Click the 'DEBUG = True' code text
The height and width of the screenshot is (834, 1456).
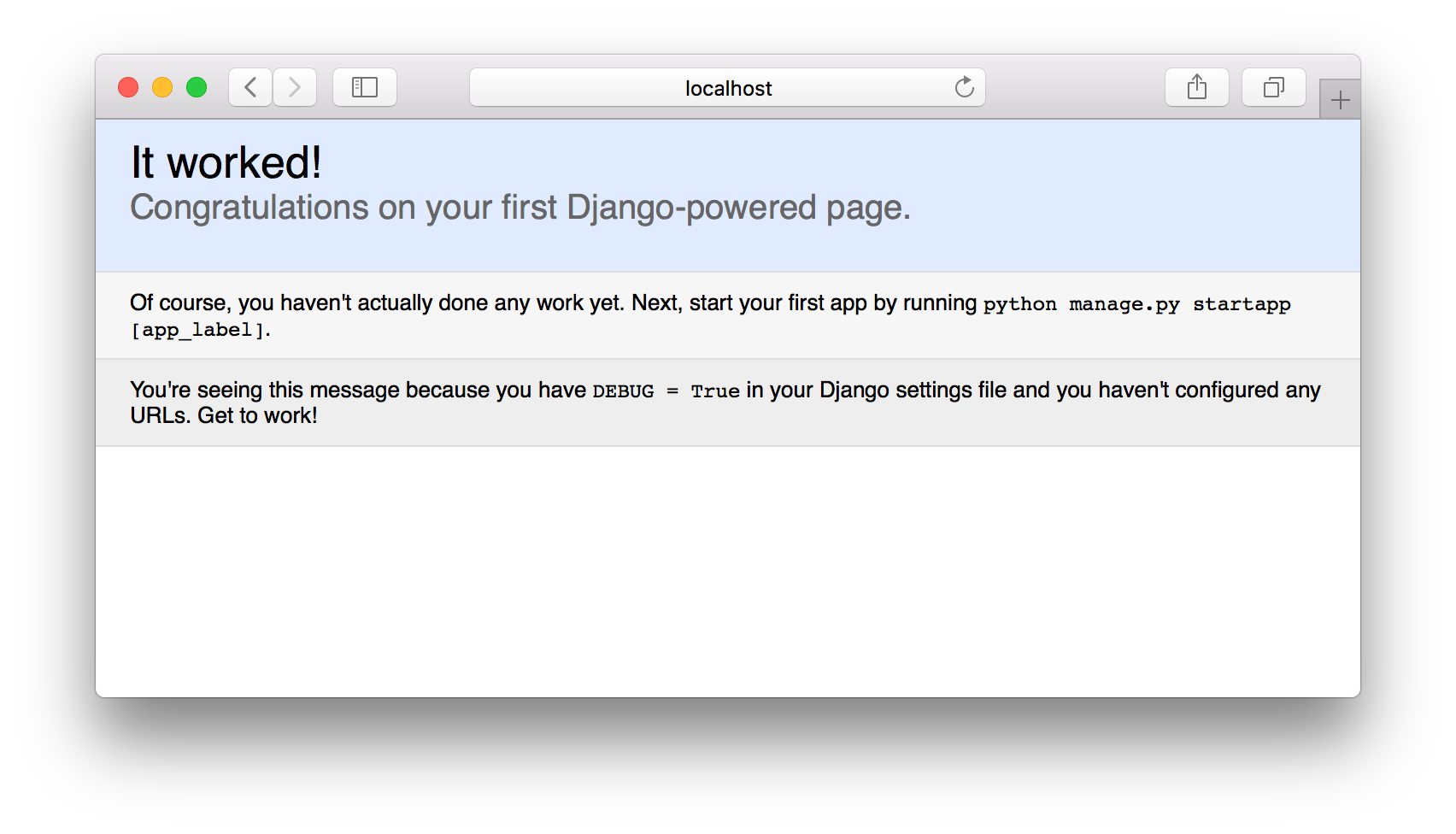(x=666, y=391)
